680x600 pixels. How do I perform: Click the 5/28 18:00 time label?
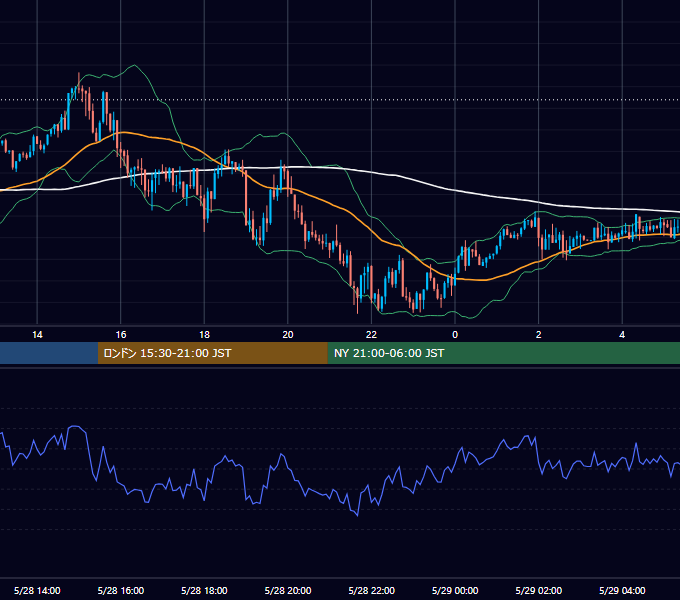point(204,590)
